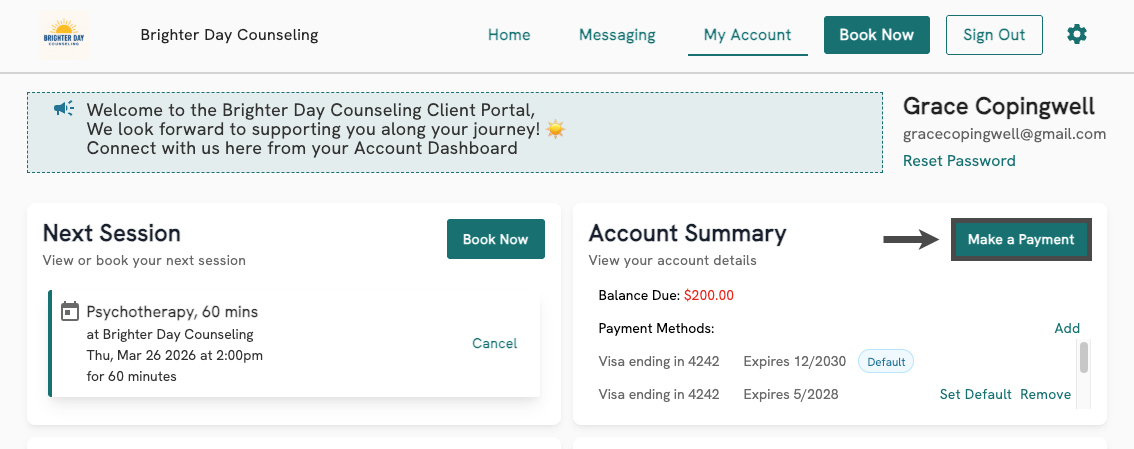Click the Reset Password link
Screen dimensions: 1134x449
click(x=959, y=161)
